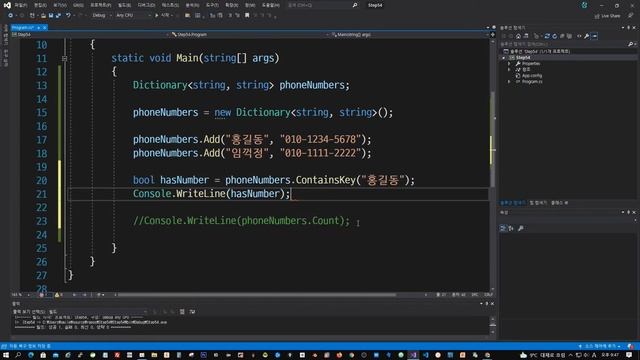Viewport: 640px width, 360px height.
Task: Click the editor horizontal scrollbar
Action: (256, 295)
